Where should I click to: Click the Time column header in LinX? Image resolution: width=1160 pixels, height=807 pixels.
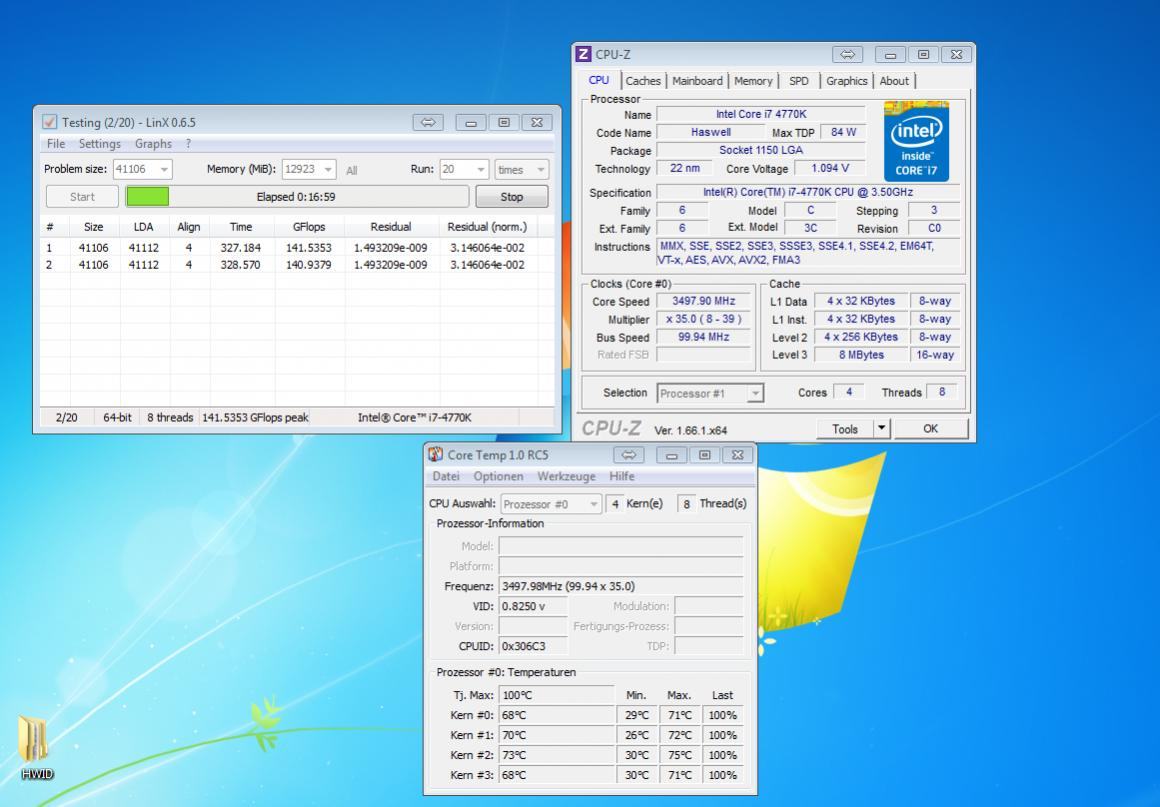(x=240, y=227)
